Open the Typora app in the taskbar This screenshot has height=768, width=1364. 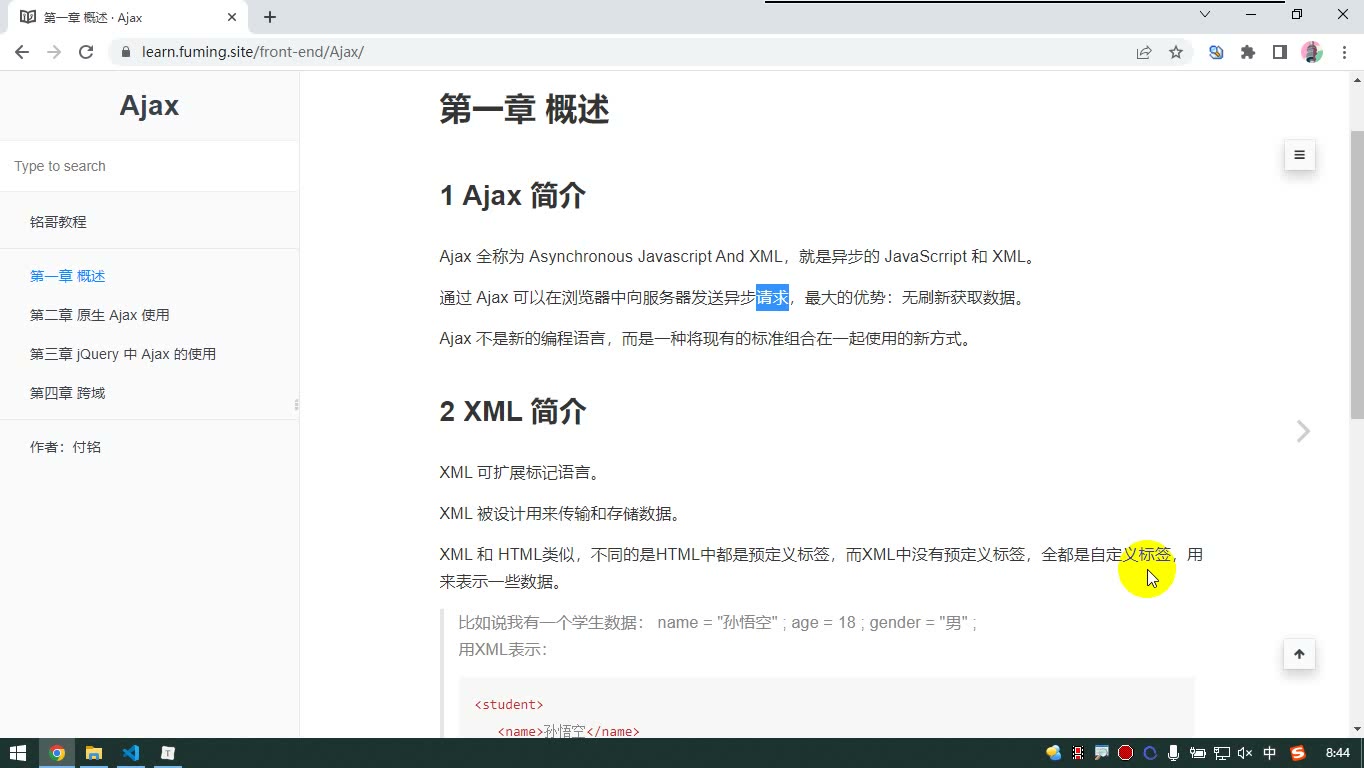(168, 753)
